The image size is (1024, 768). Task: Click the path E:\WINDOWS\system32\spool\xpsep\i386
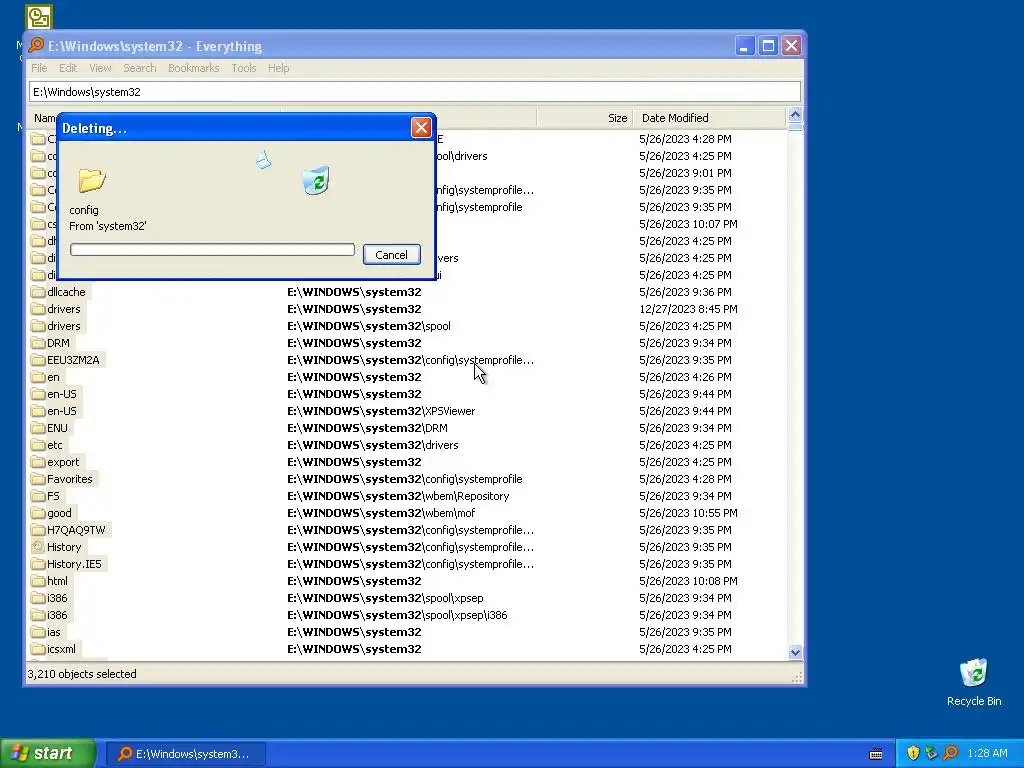[397, 615]
